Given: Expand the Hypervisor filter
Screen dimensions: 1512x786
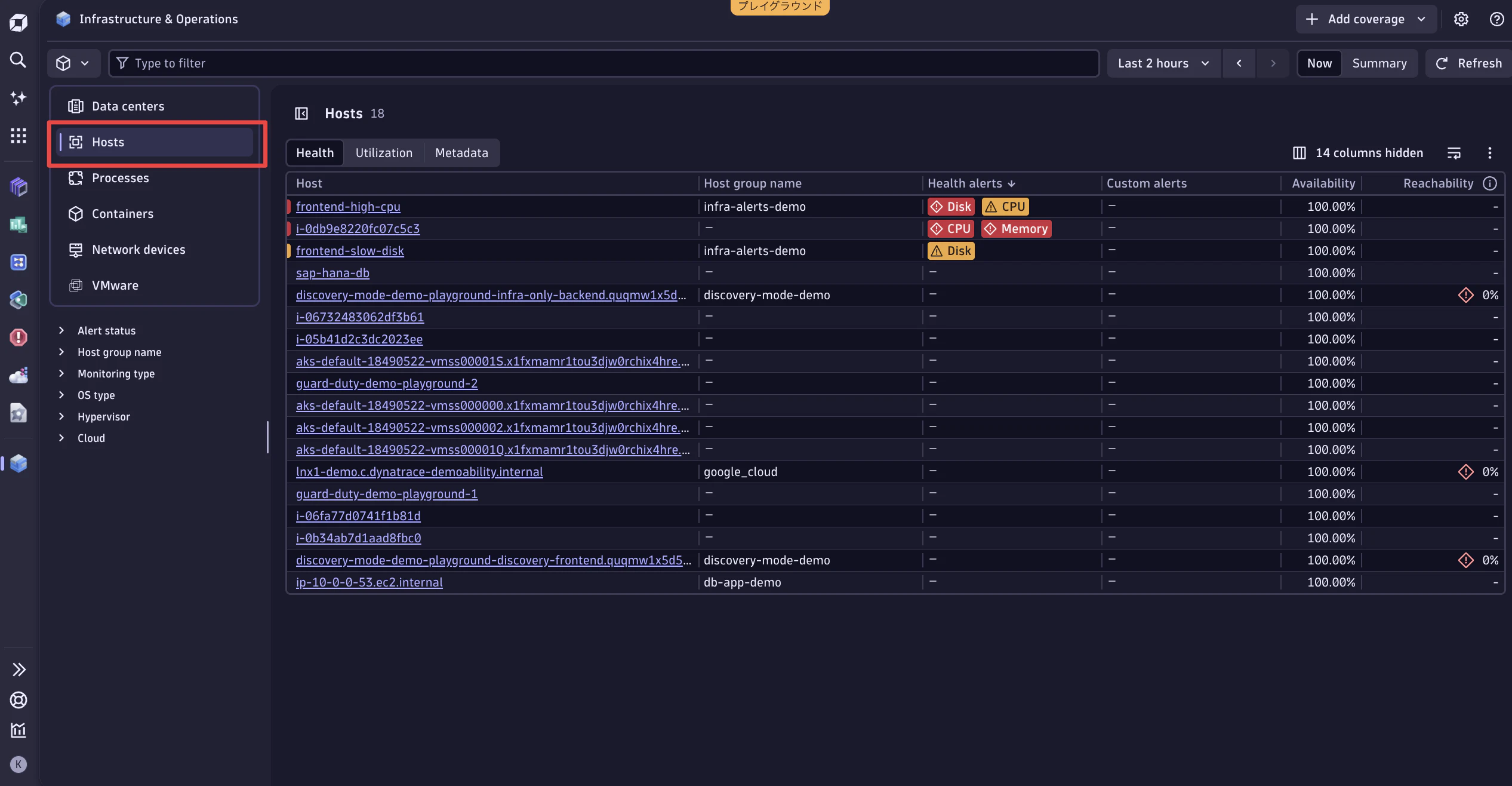Looking at the screenshot, I should pyautogui.click(x=61, y=416).
